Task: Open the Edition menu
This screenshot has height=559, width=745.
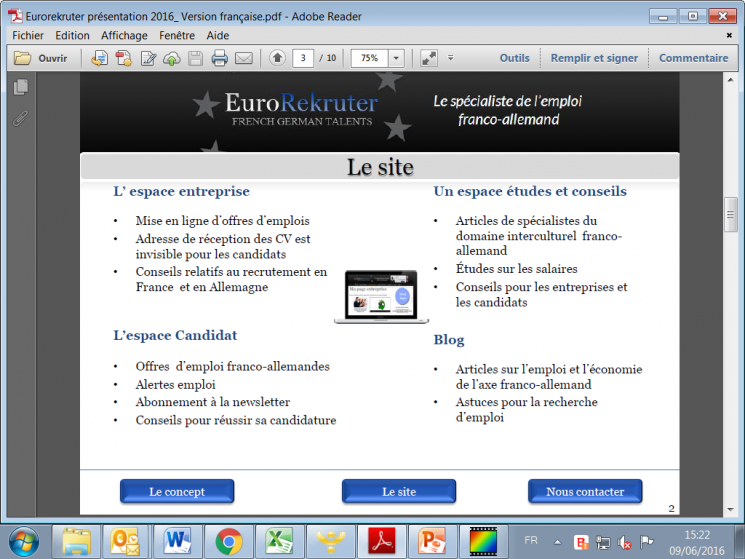Action: tap(72, 36)
